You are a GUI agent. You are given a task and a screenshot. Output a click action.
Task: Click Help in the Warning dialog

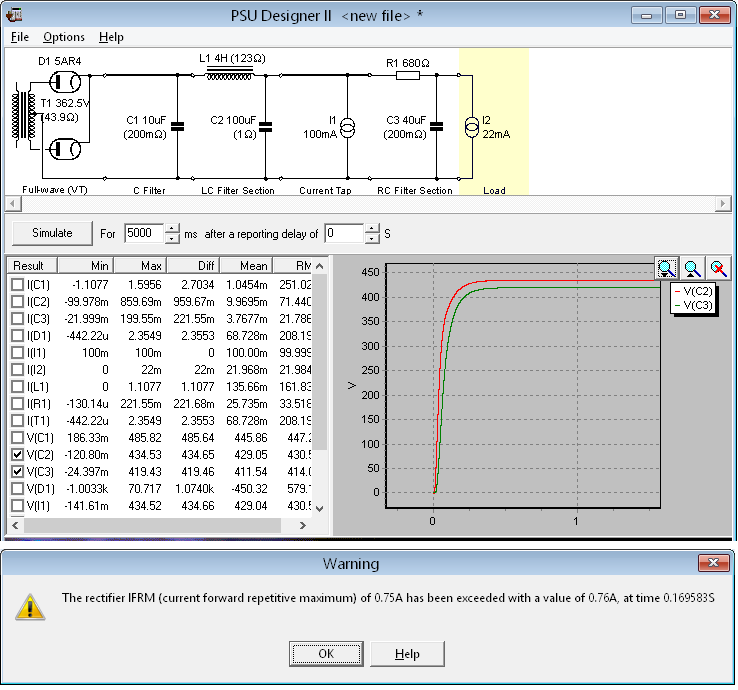pyautogui.click(x=407, y=654)
